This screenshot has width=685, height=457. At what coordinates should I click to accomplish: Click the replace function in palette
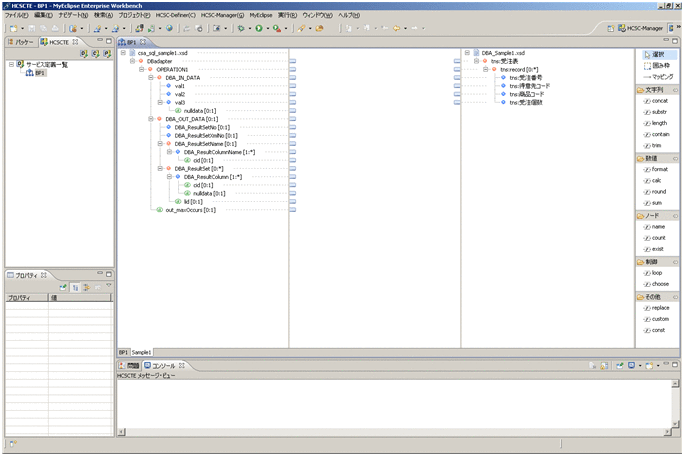pos(659,307)
